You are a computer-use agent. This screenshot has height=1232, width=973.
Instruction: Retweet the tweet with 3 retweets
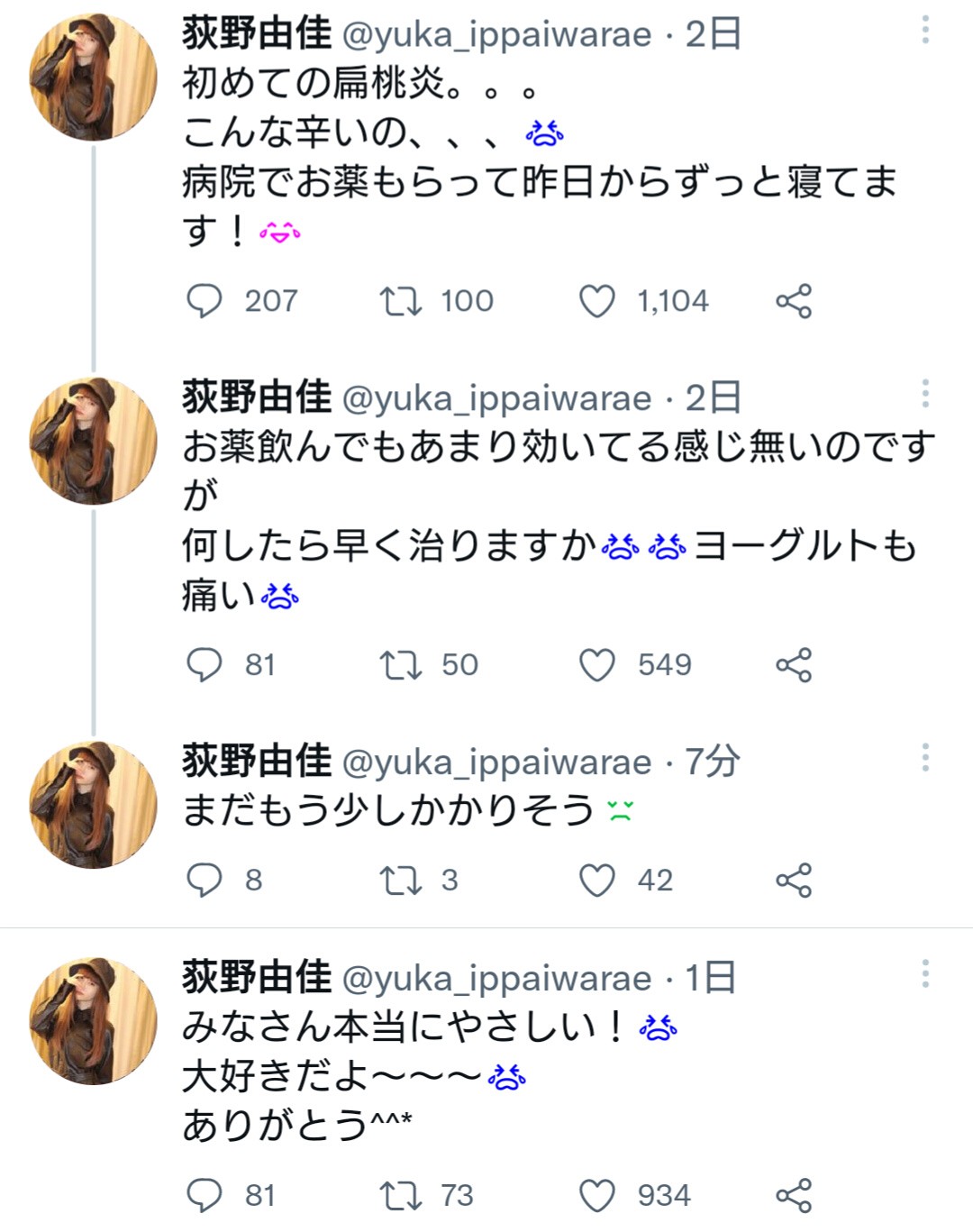[400, 881]
